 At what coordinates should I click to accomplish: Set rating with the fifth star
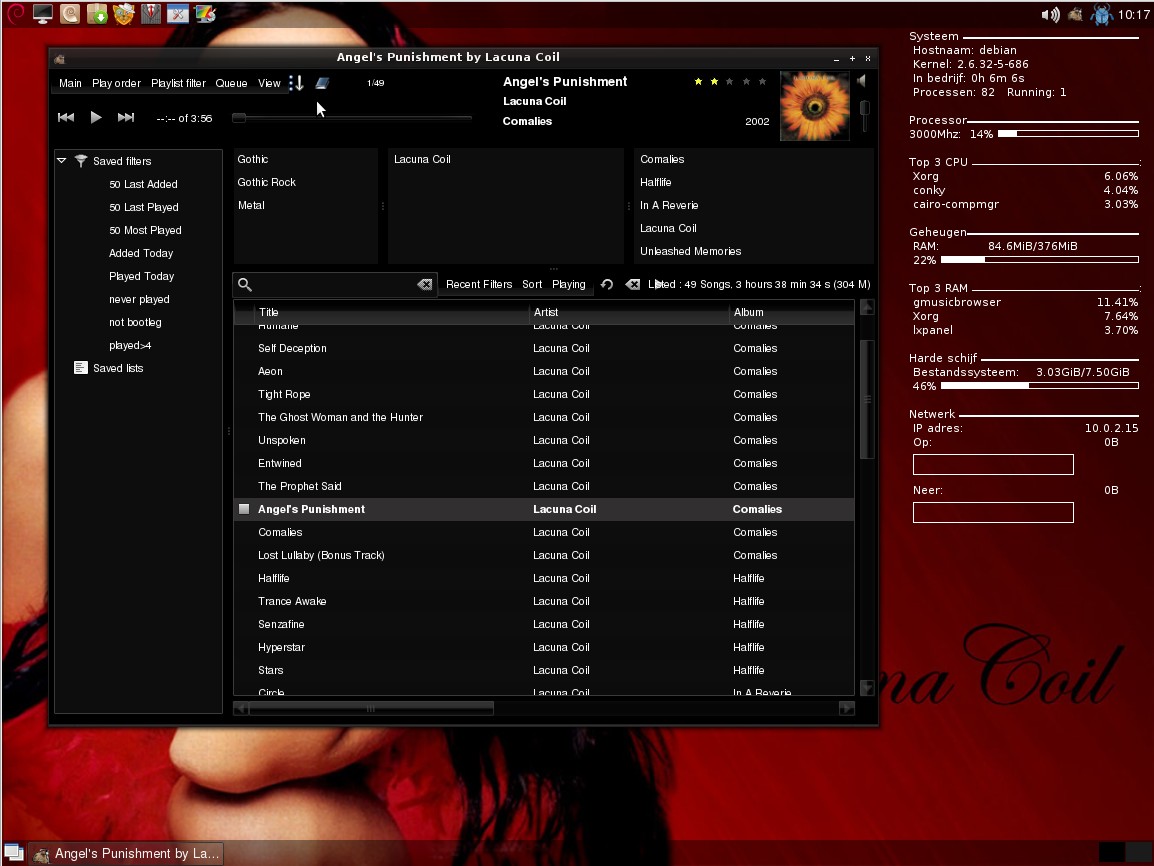pos(762,82)
